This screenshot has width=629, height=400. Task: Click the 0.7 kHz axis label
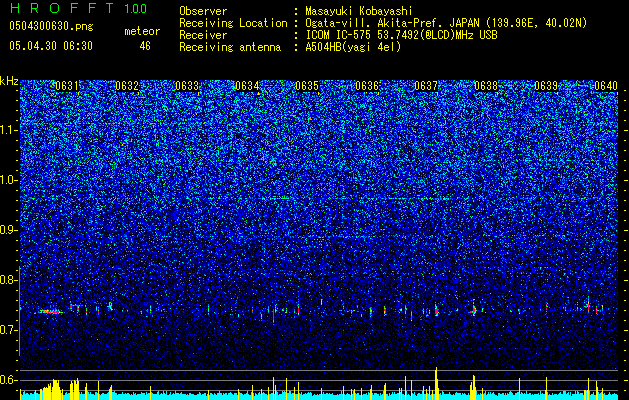click(x=9, y=330)
